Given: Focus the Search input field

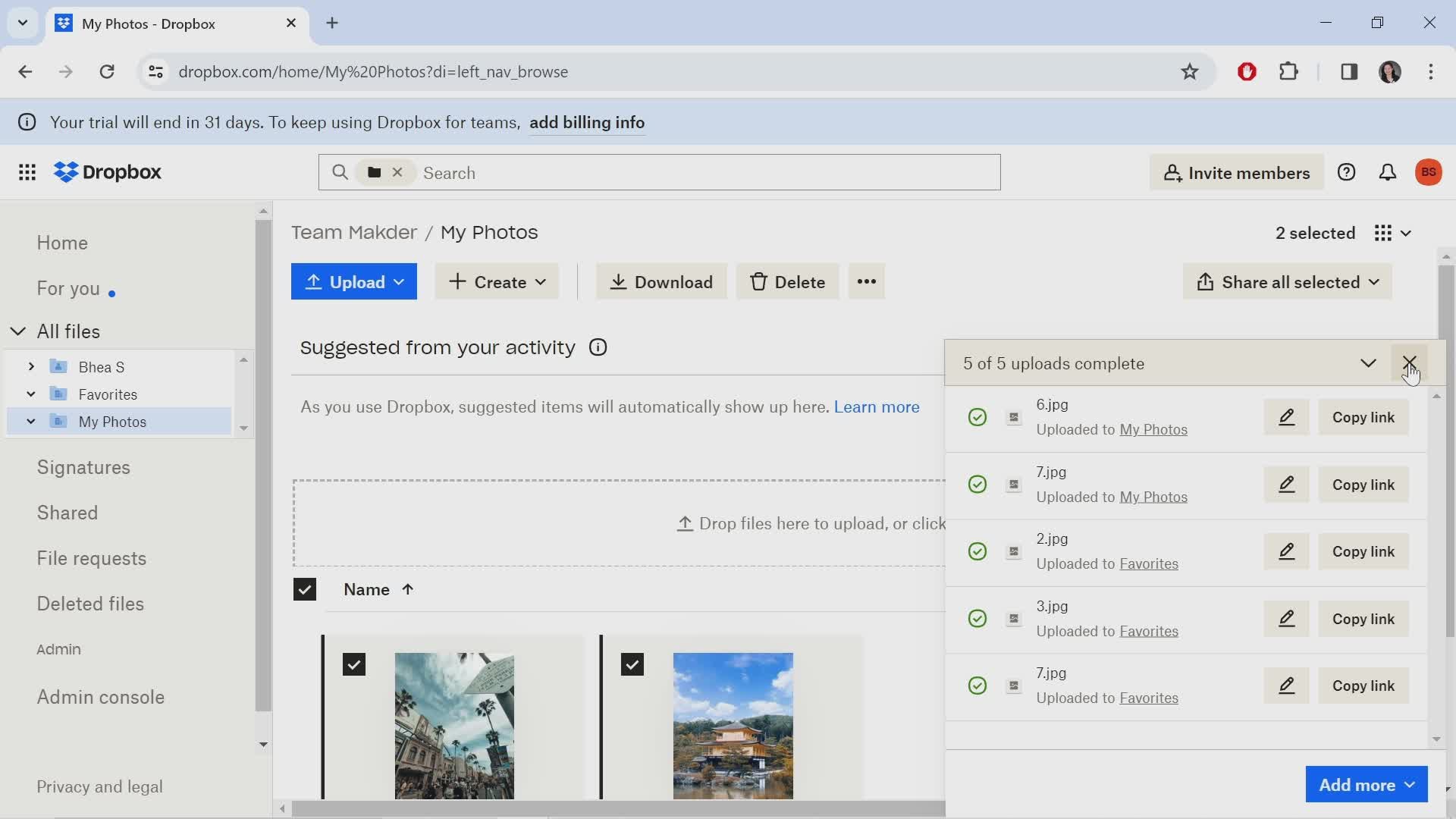Looking at the screenshot, I should point(709,172).
